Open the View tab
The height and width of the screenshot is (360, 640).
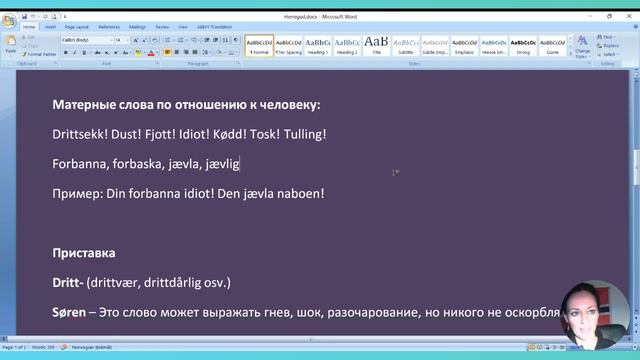[x=182, y=27]
